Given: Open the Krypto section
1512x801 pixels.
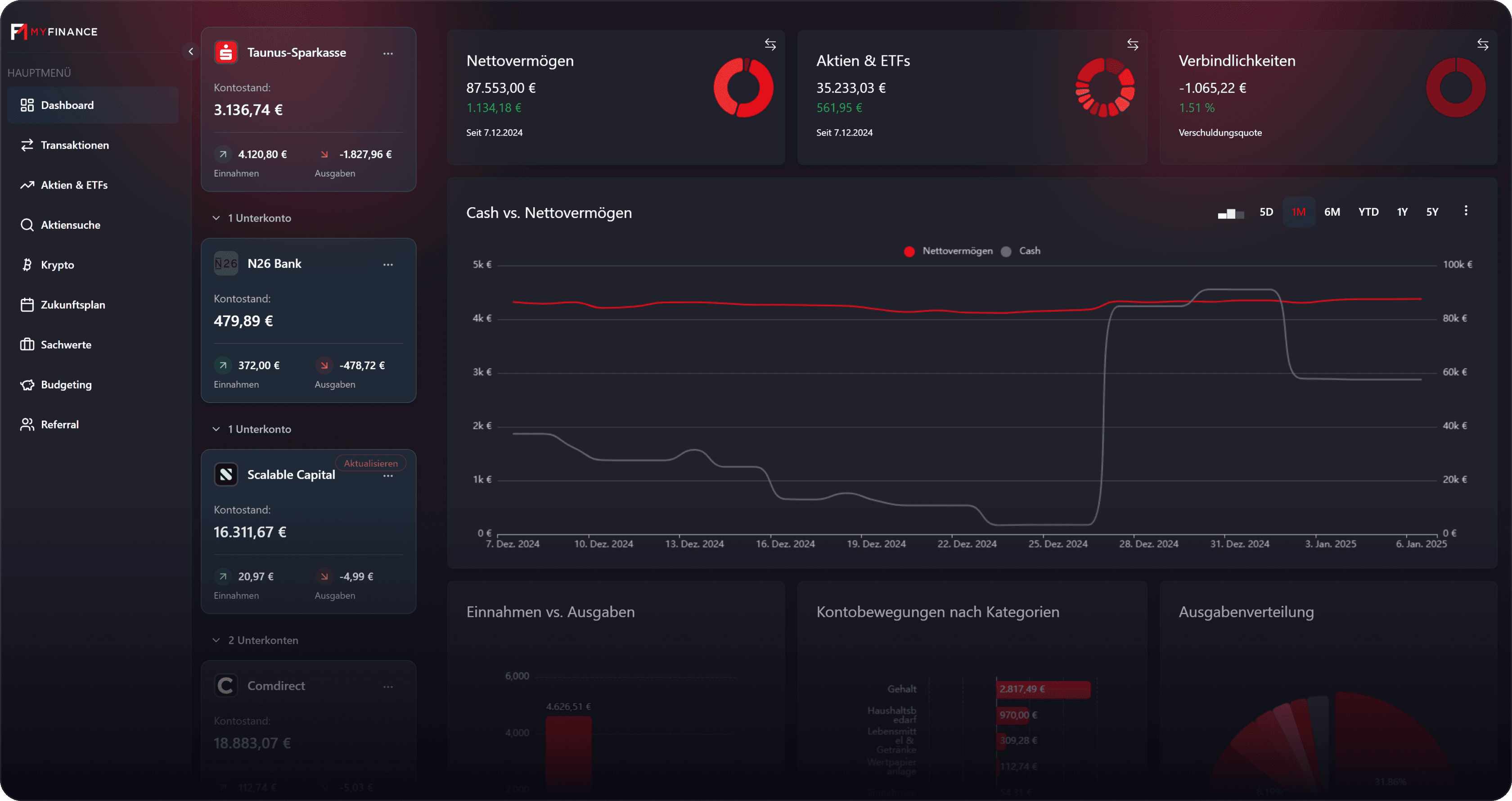Looking at the screenshot, I should 93,265.
